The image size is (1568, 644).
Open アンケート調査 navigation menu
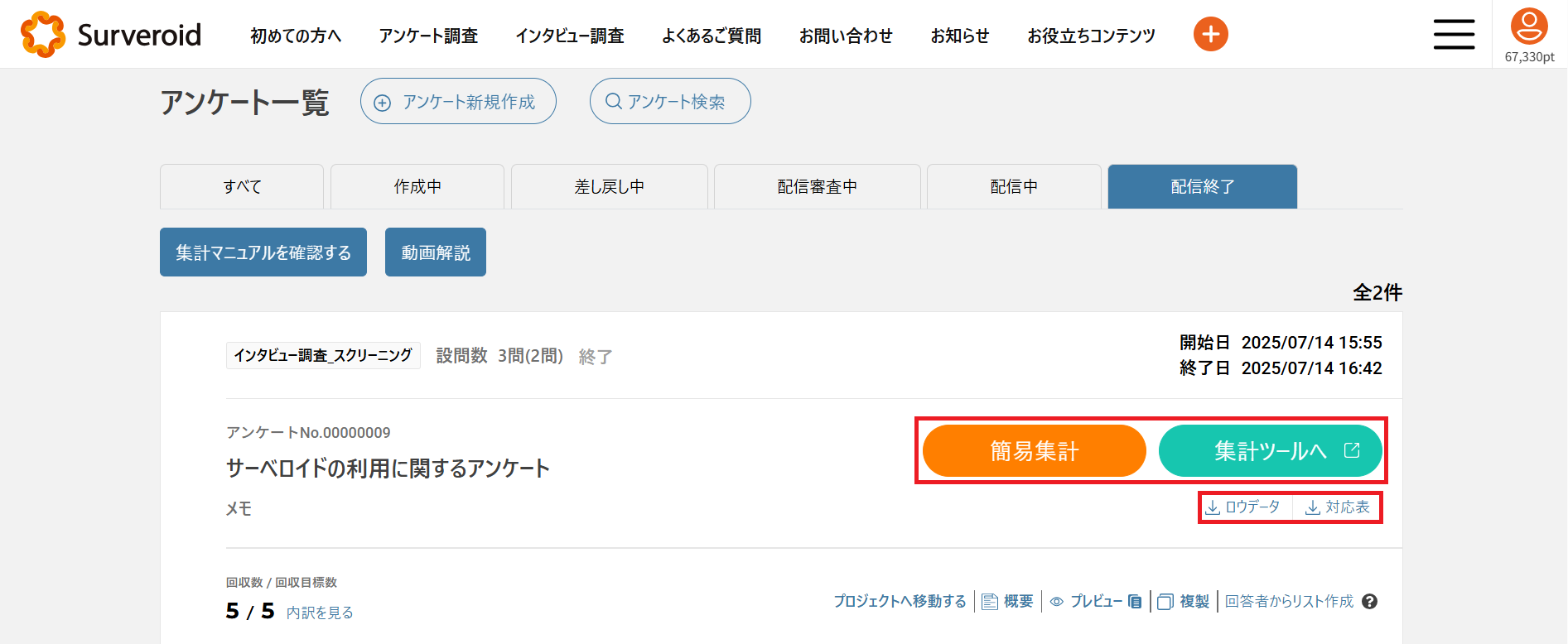tap(428, 36)
